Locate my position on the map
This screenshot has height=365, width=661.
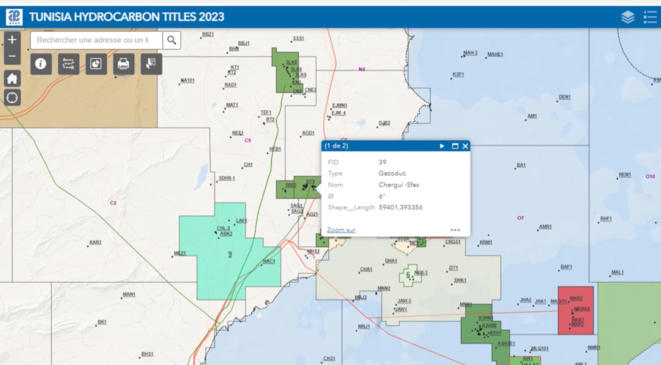coord(12,97)
